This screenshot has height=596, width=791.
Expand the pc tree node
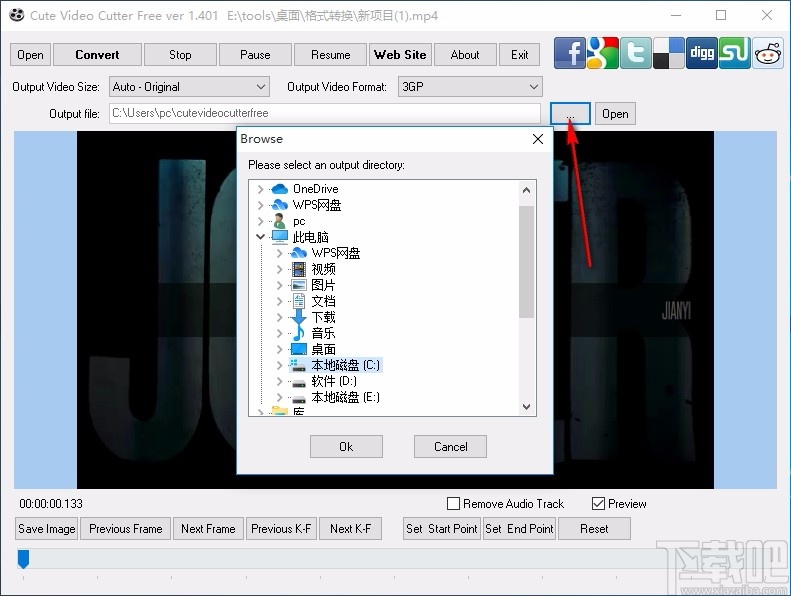click(260, 221)
